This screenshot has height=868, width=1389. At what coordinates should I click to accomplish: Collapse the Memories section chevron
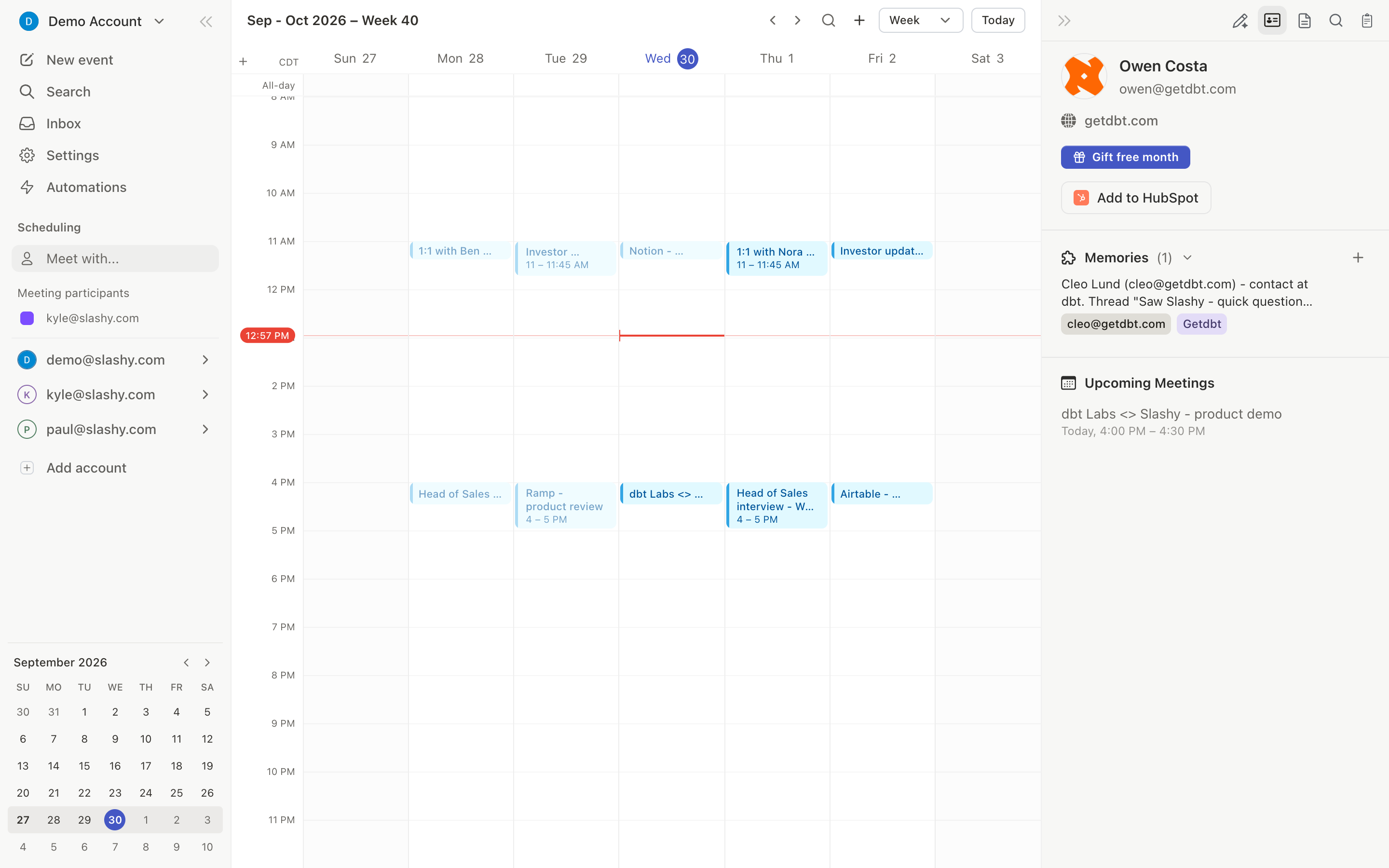(1187, 258)
